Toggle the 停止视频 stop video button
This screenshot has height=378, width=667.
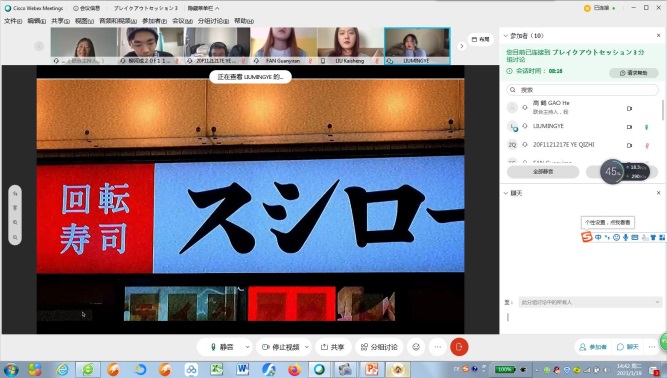281,347
